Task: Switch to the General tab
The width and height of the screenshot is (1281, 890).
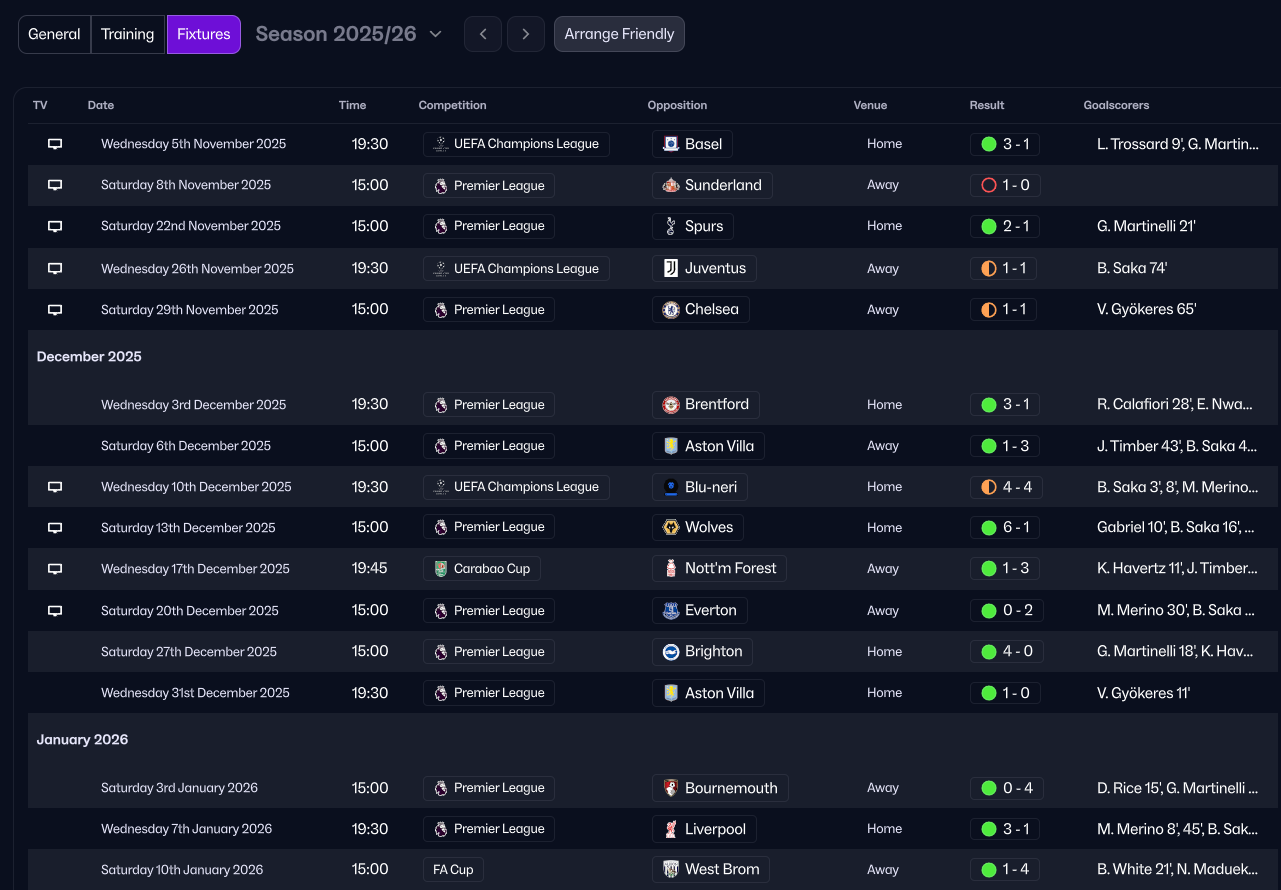Action: point(54,34)
